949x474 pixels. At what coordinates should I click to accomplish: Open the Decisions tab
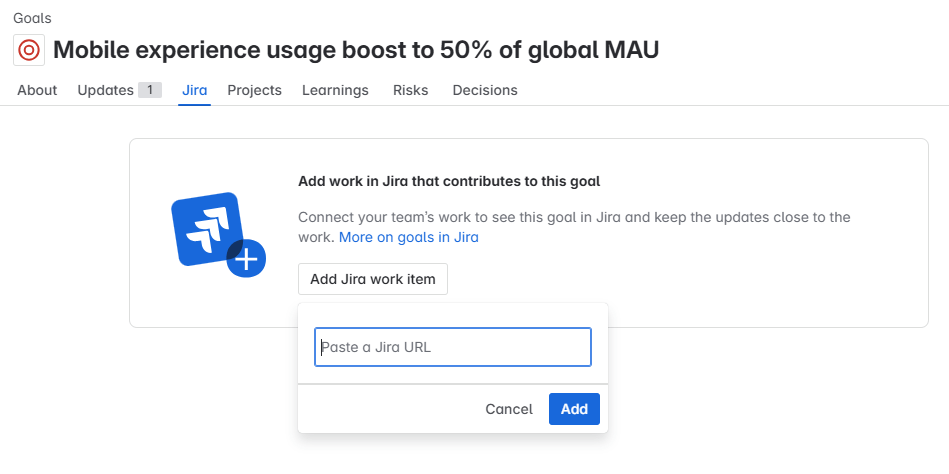(485, 90)
